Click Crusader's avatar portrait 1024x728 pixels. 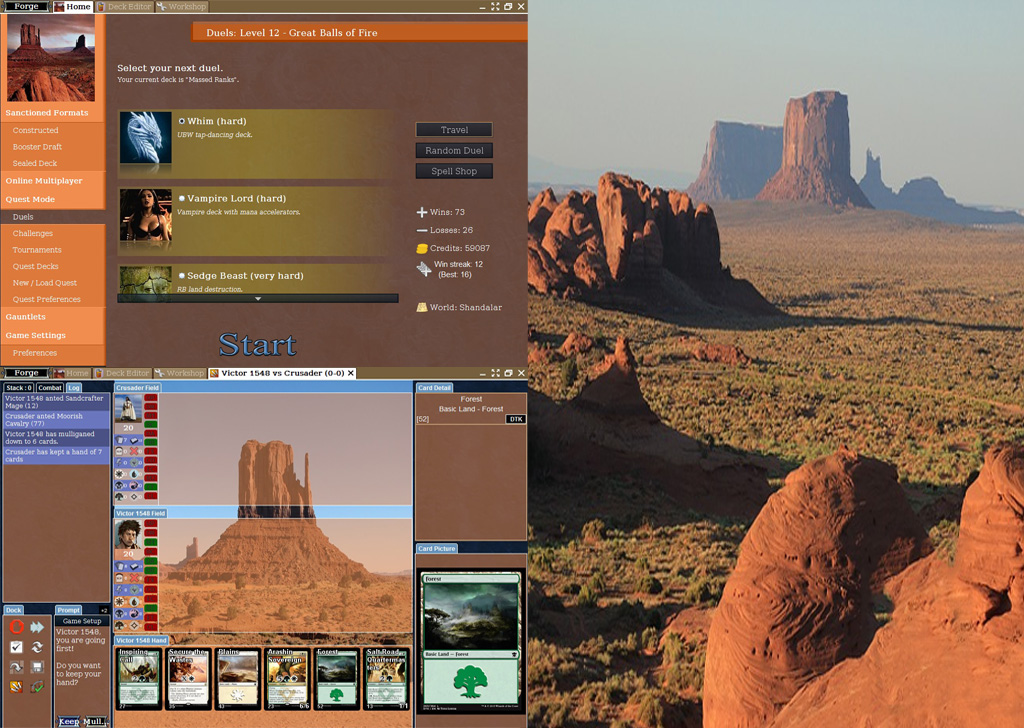[127, 408]
